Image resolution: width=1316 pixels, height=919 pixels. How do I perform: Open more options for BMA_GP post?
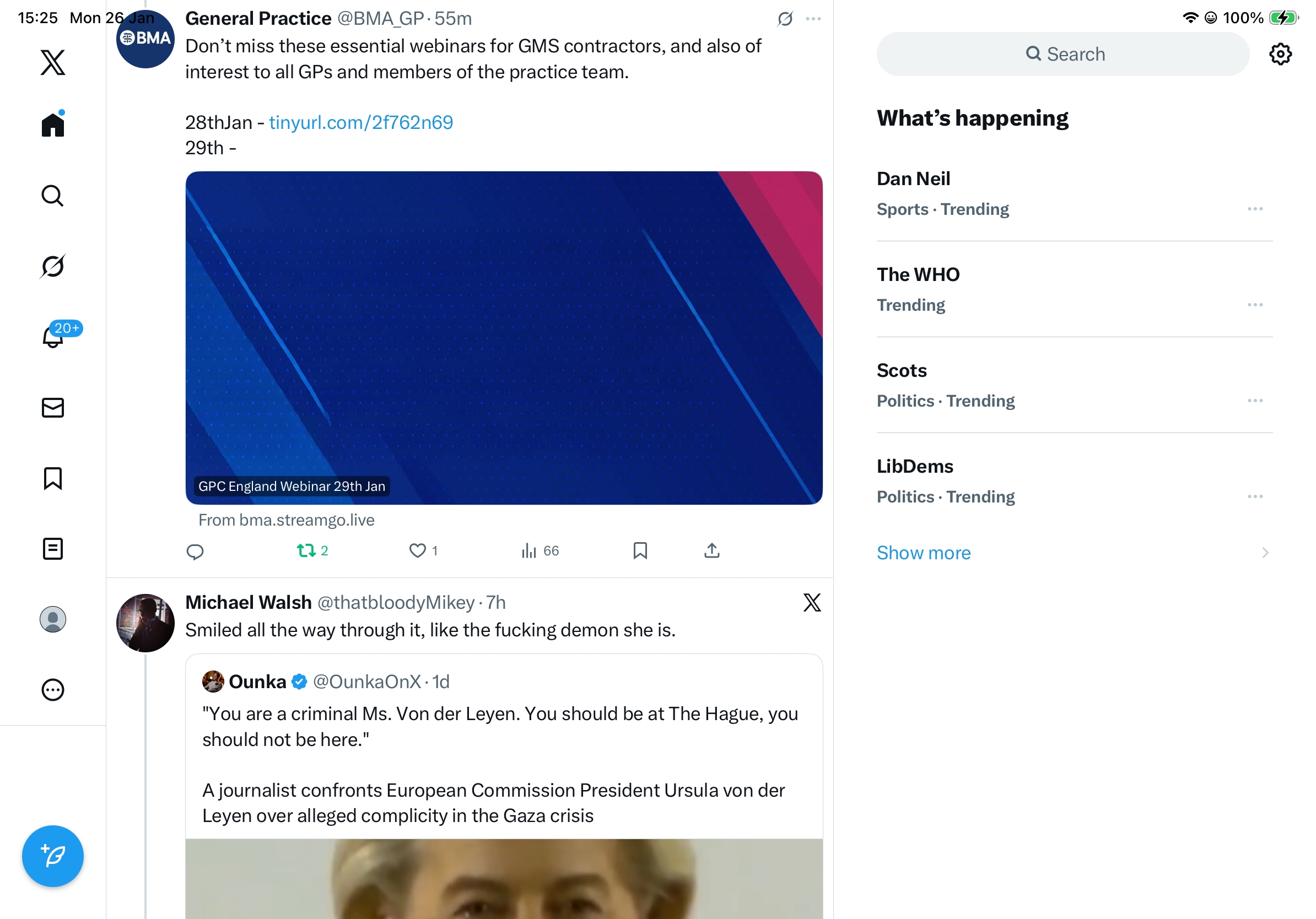813,19
